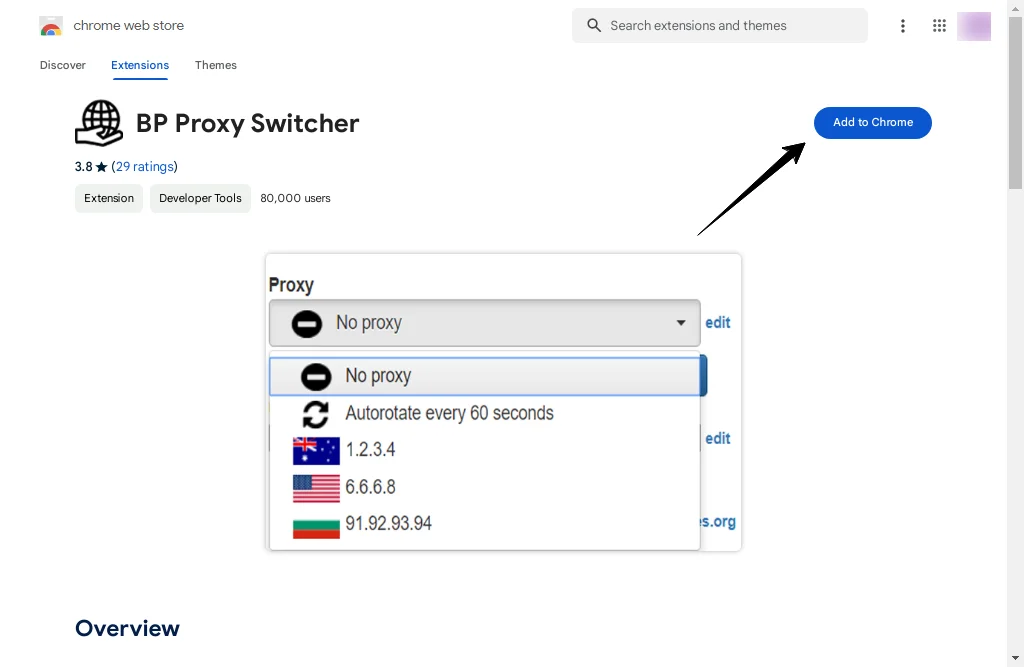Go to the Discover tab
This screenshot has height=667, width=1024.
[x=63, y=65]
